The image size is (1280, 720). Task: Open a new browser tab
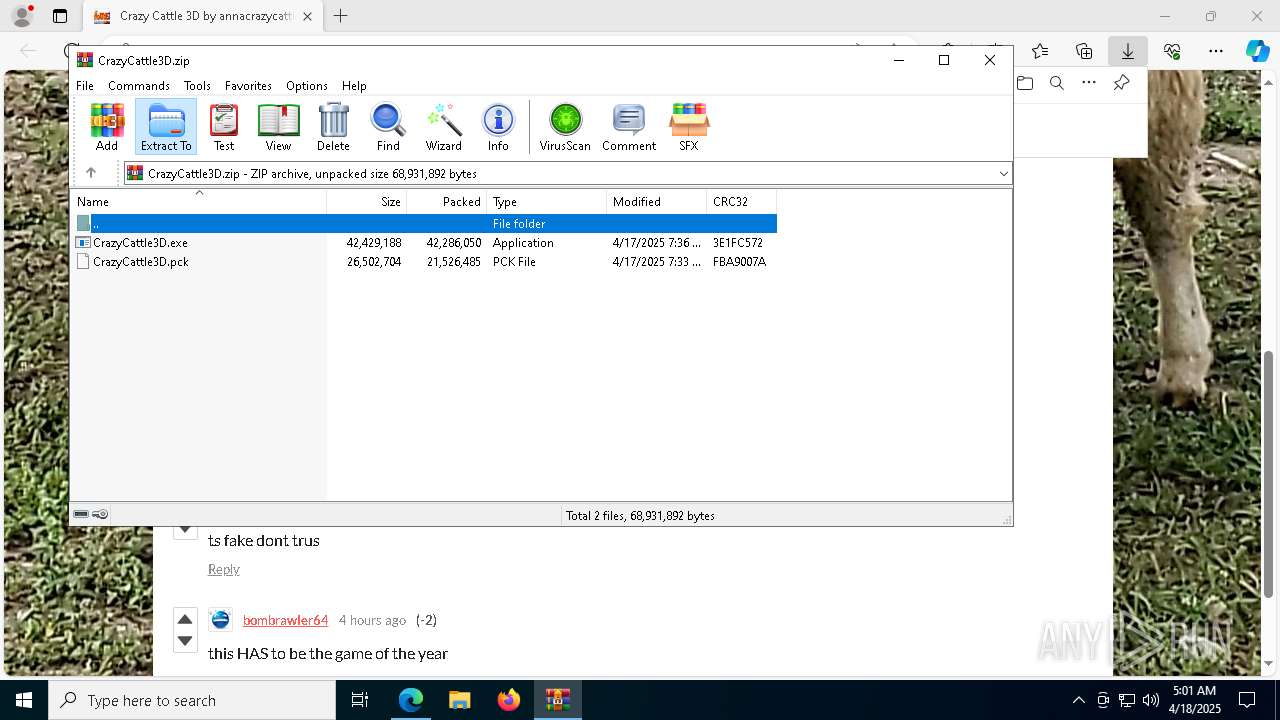tap(341, 16)
